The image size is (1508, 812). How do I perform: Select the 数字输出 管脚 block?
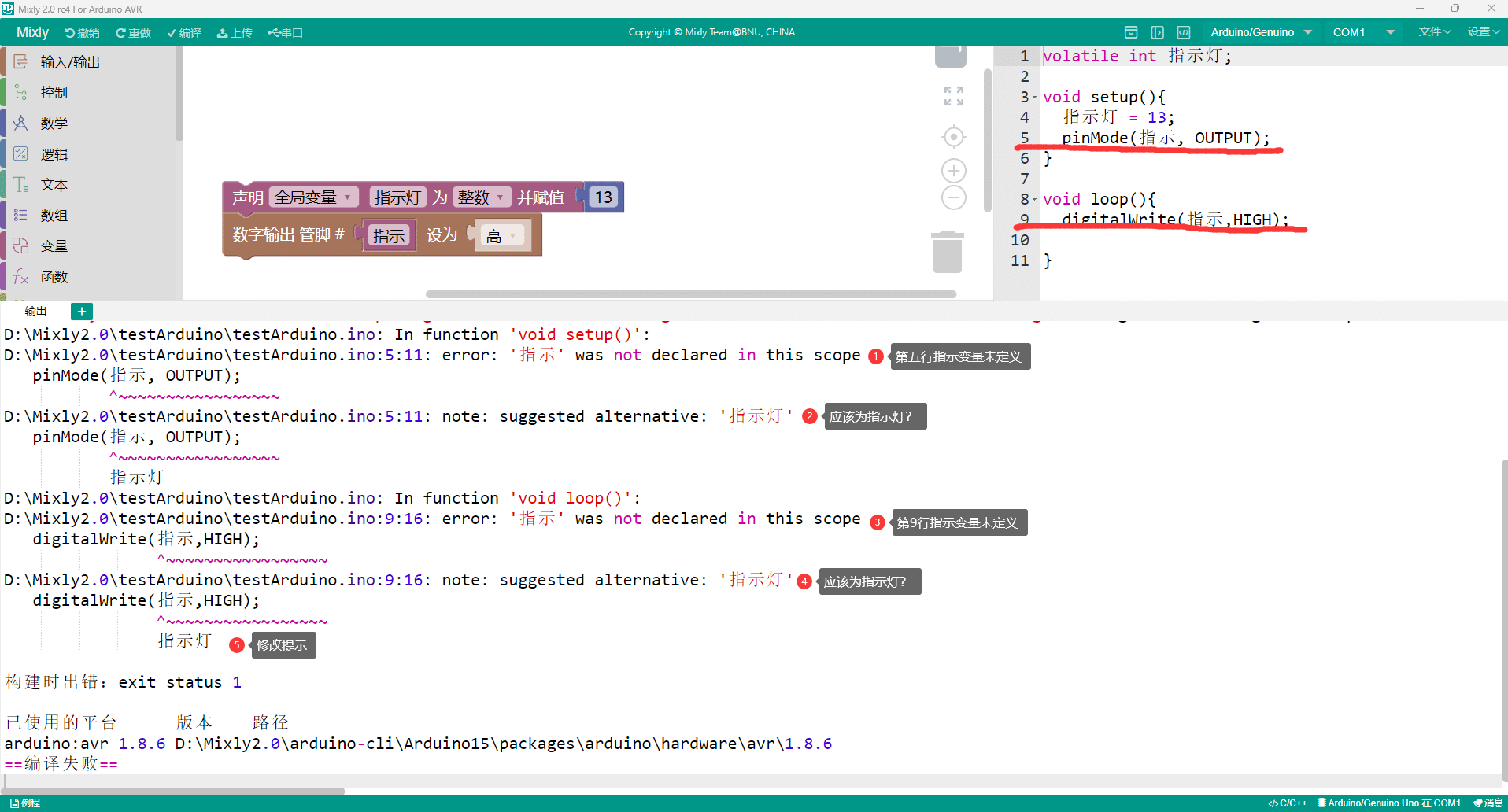coord(288,235)
